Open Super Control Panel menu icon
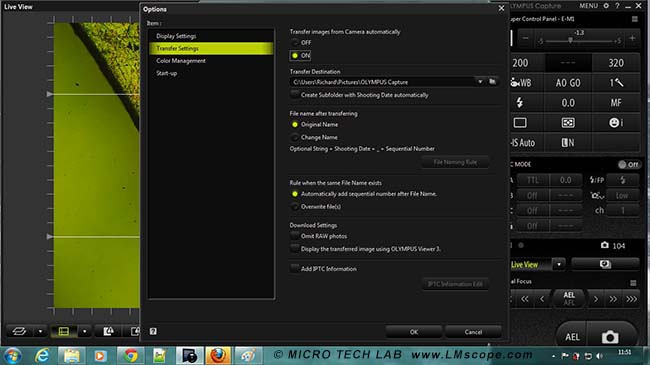The height and width of the screenshot is (365, 650). tap(635, 19)
